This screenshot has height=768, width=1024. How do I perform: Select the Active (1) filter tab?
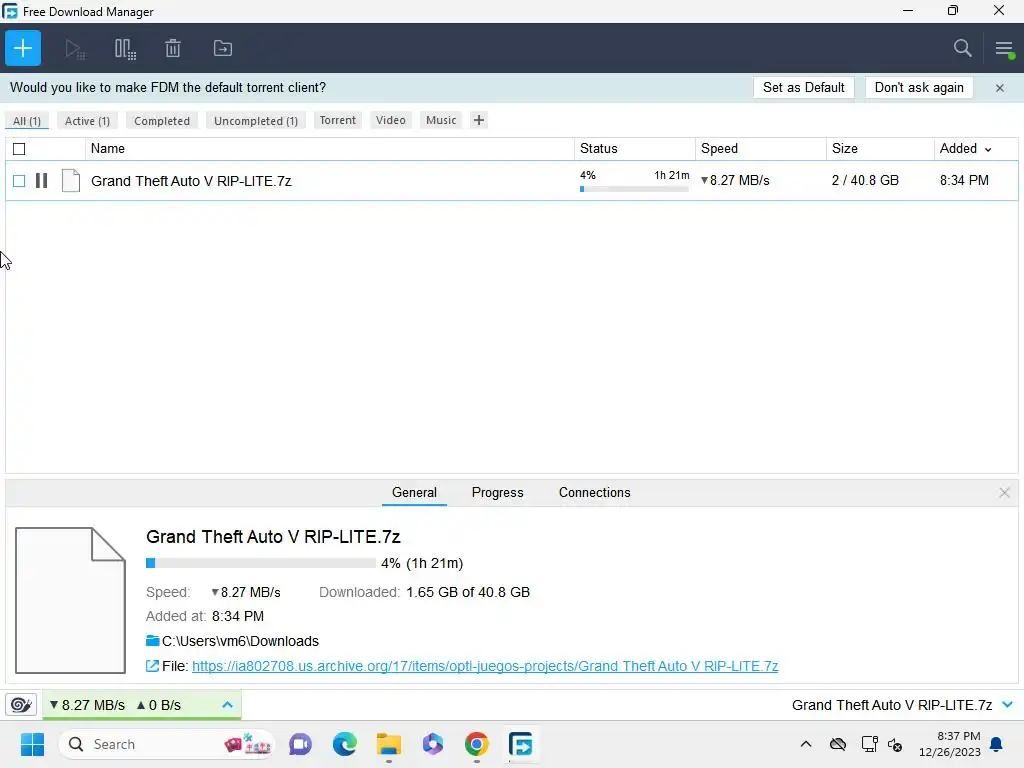tap(87, 121)
